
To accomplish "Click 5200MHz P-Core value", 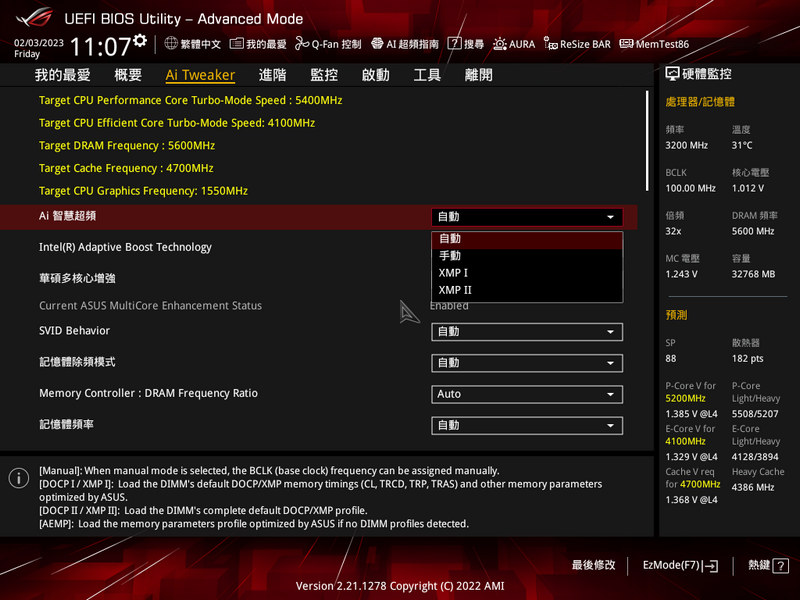I will pos(685,398).
